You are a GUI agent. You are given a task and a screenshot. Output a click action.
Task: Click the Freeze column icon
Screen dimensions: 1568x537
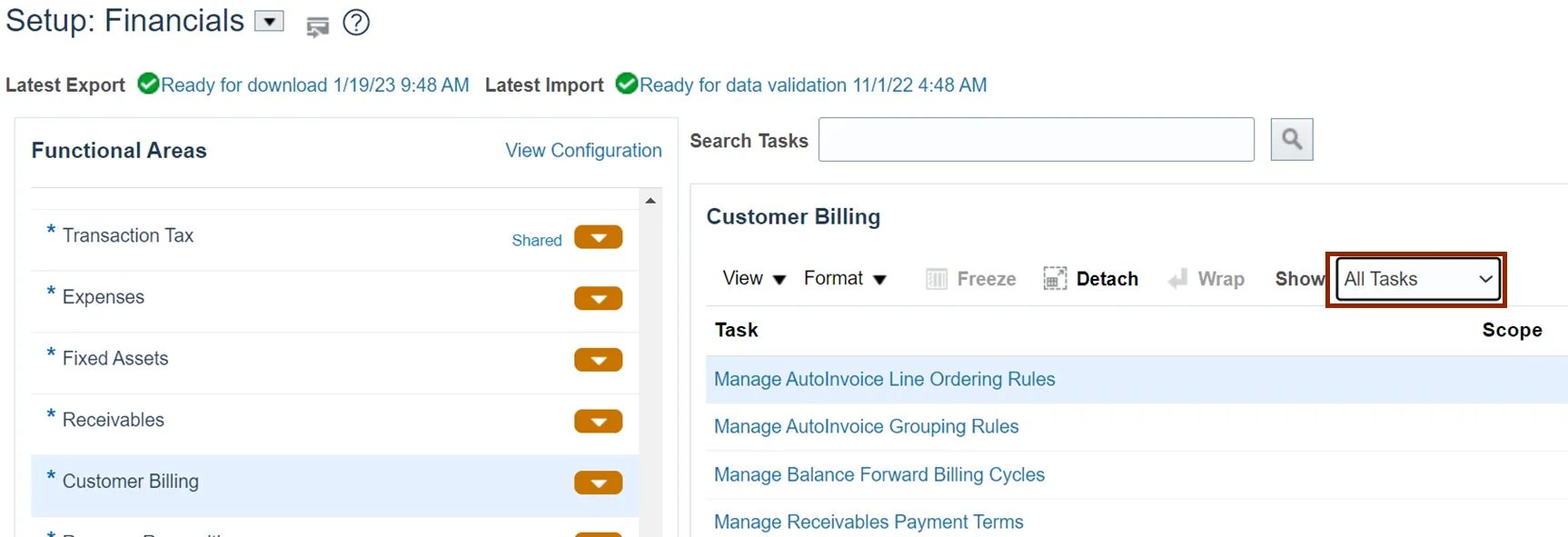[937, 279]
